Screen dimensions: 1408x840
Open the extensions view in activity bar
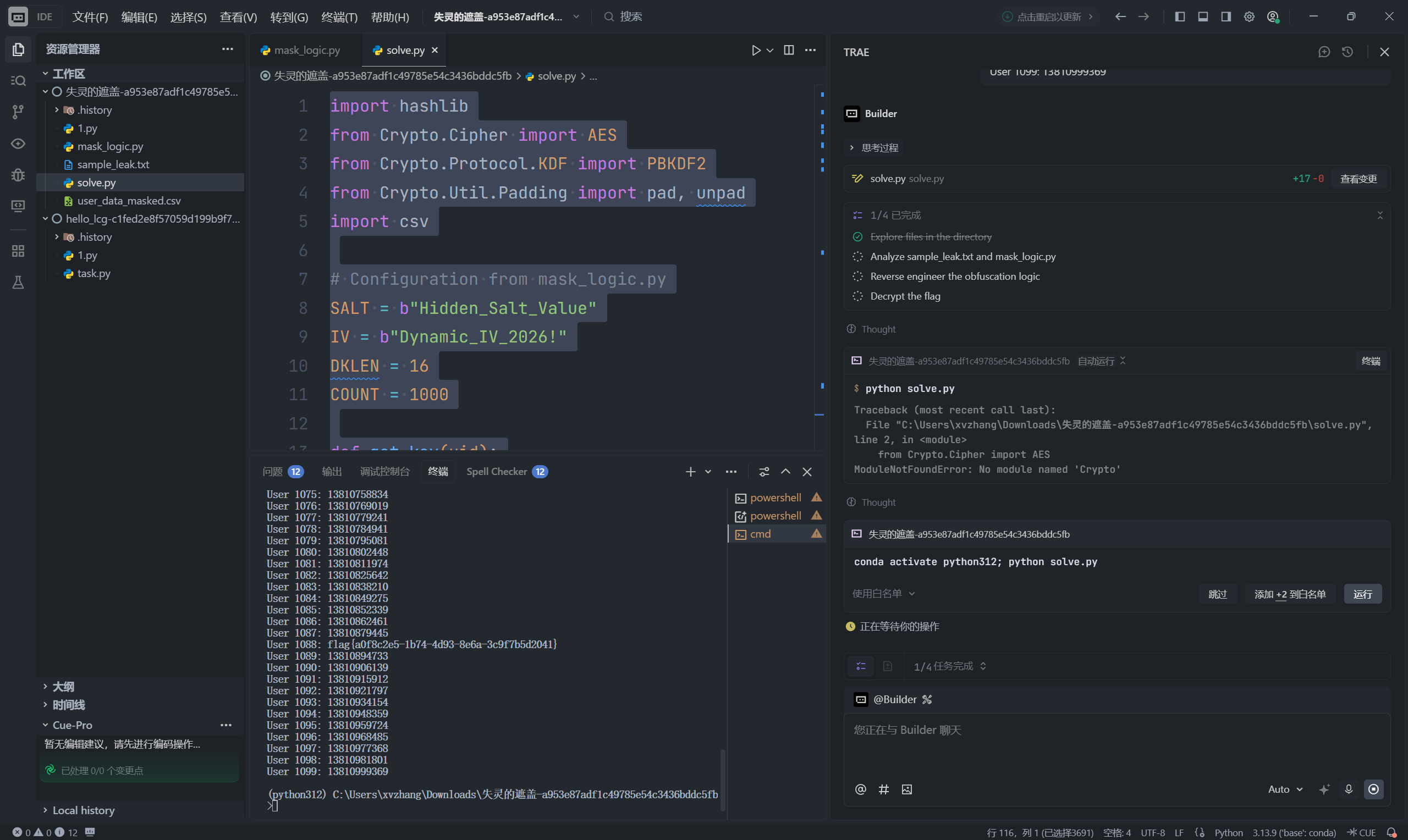tap(18, 251)
